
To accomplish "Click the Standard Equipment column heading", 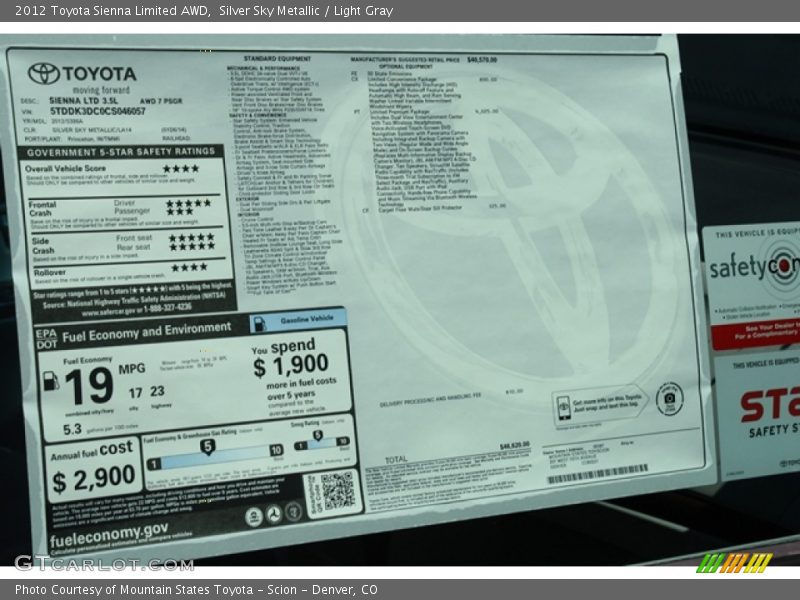I will 277,59.
